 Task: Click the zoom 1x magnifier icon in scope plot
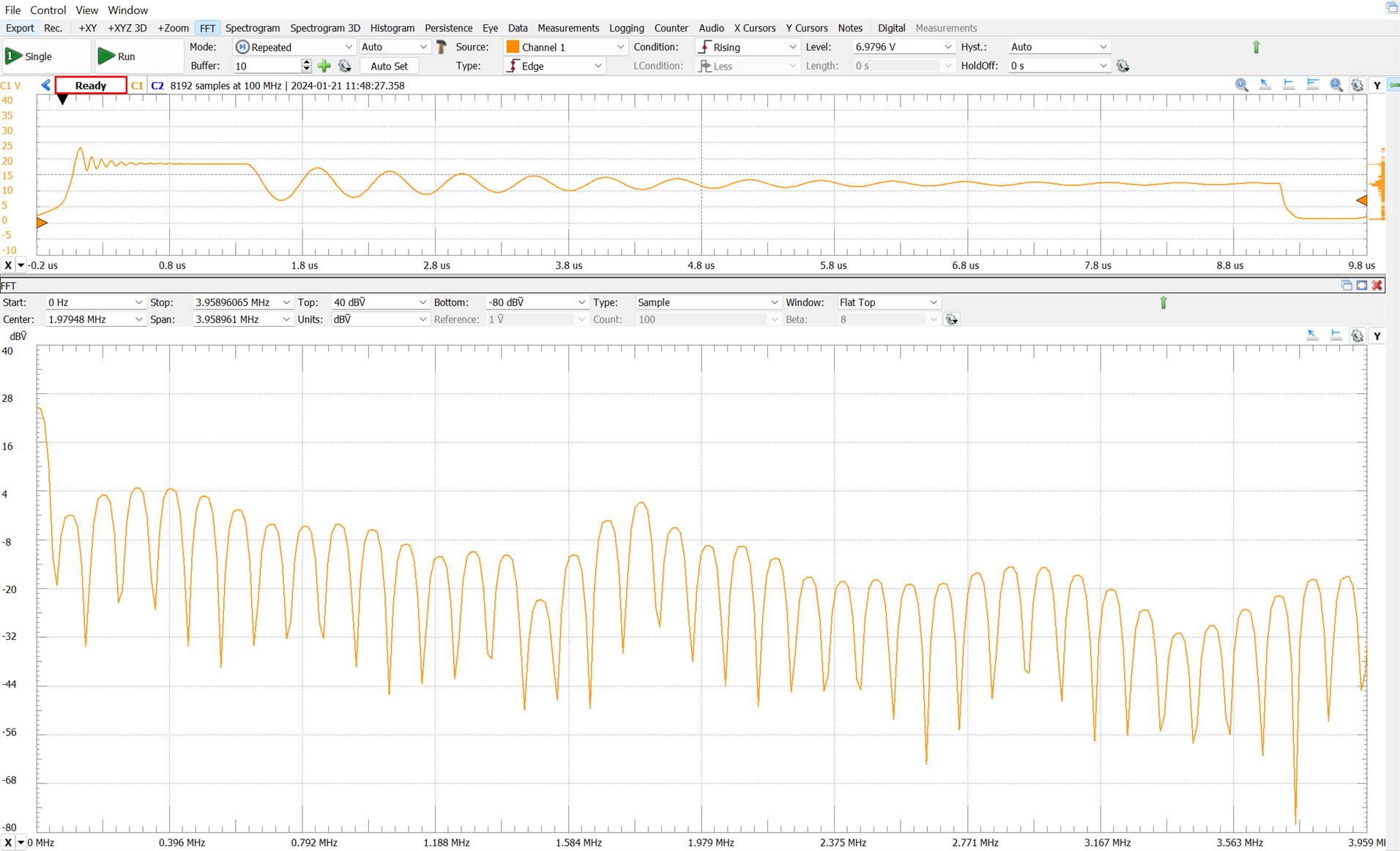[x=1242, y=85]
